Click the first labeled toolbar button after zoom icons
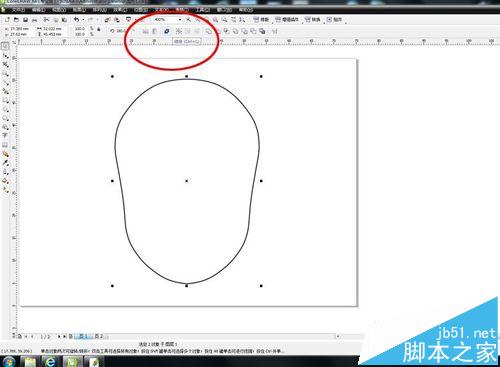The width and height of the screenshot is (500, 367). click(x=261, y=20)
